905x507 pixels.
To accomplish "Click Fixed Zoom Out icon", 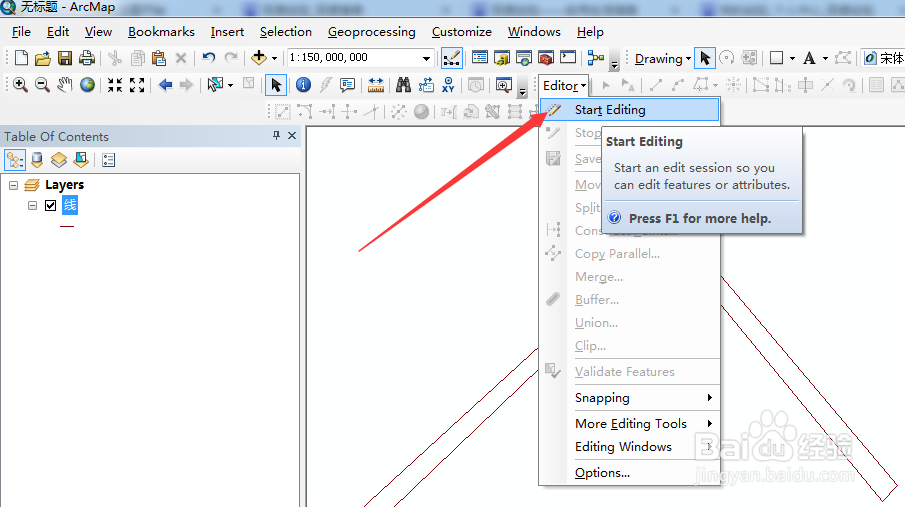I will coord(137,85).
